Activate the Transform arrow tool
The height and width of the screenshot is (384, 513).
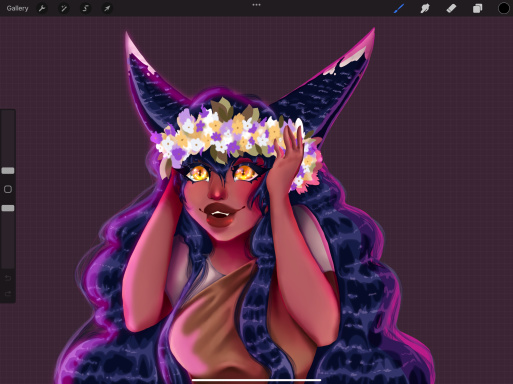[107, 8]
